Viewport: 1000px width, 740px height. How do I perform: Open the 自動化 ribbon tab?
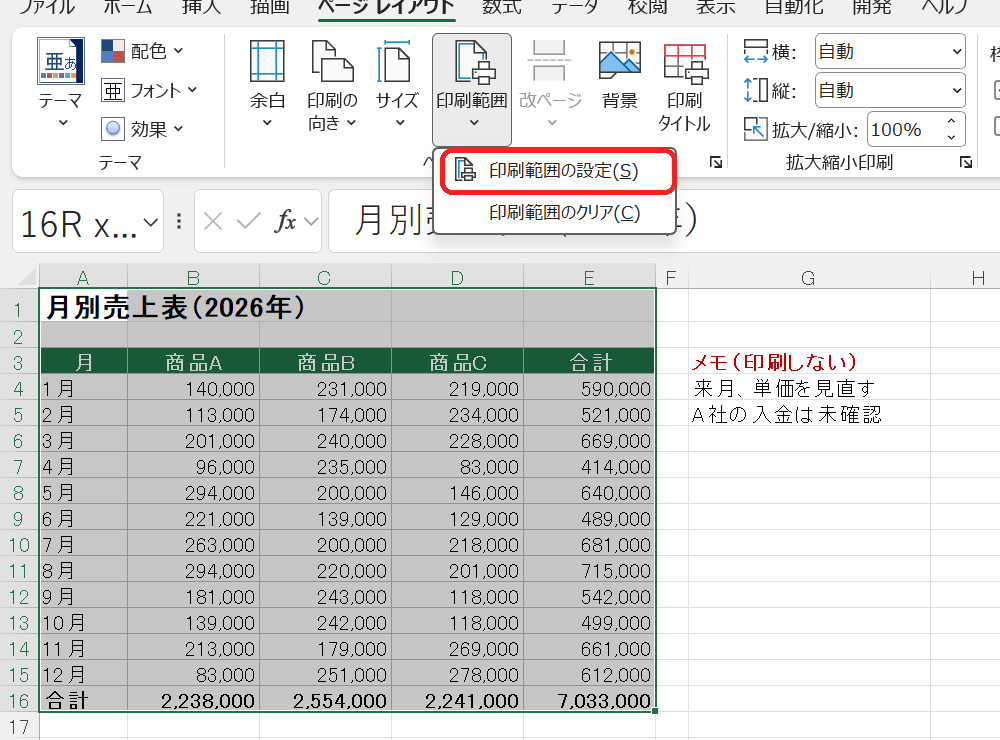pos(795,7)
